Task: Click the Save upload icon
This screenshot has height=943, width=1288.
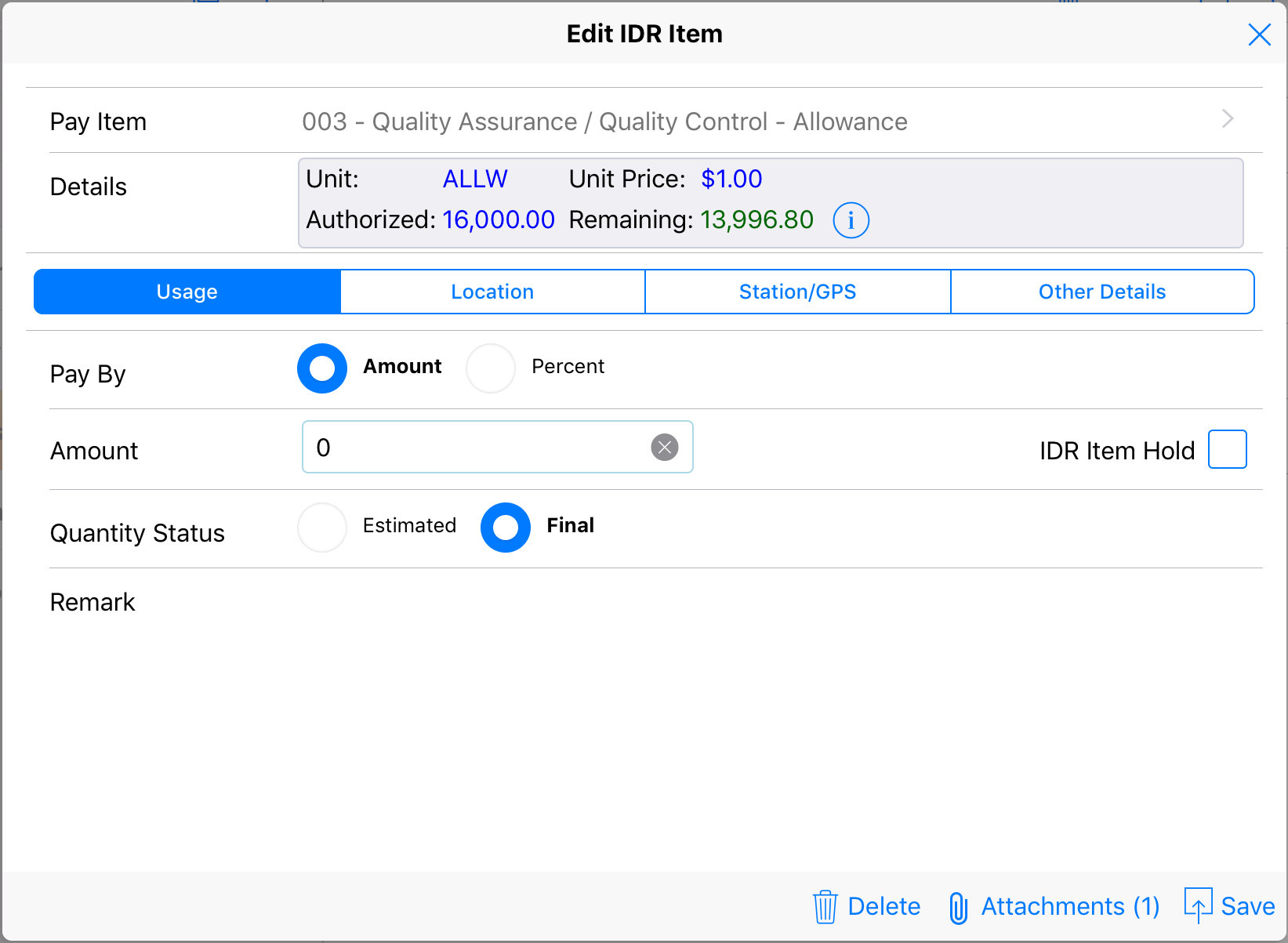Action: 1198,906
